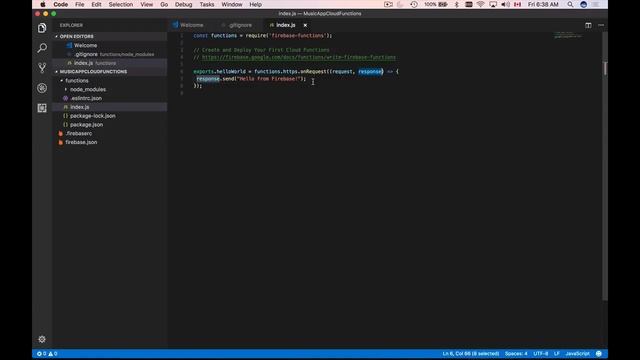Change the LF end-of-line sequence
This screenshot has height=360, width=640.
(556, 354)
